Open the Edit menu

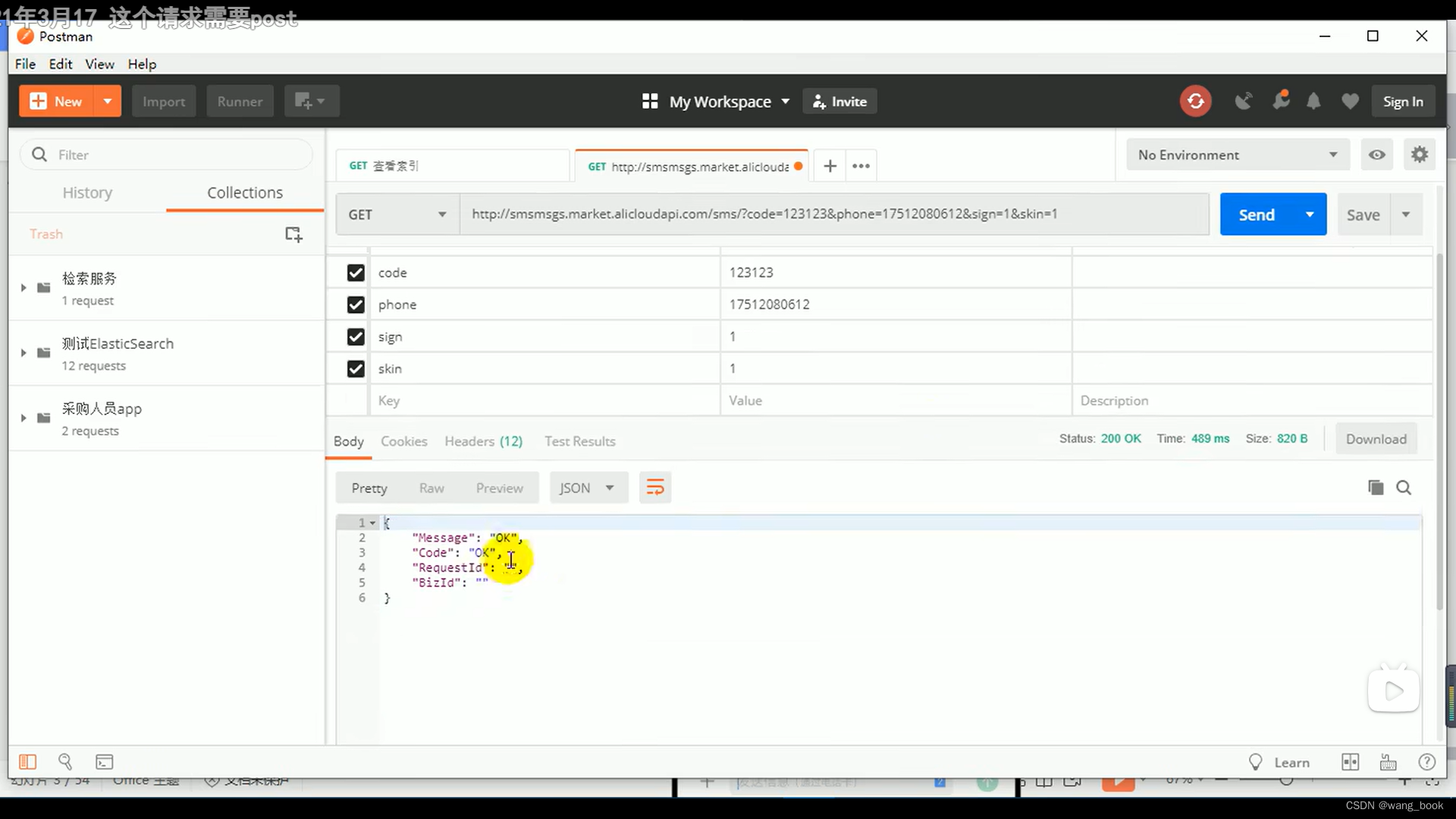click(61, 64)
